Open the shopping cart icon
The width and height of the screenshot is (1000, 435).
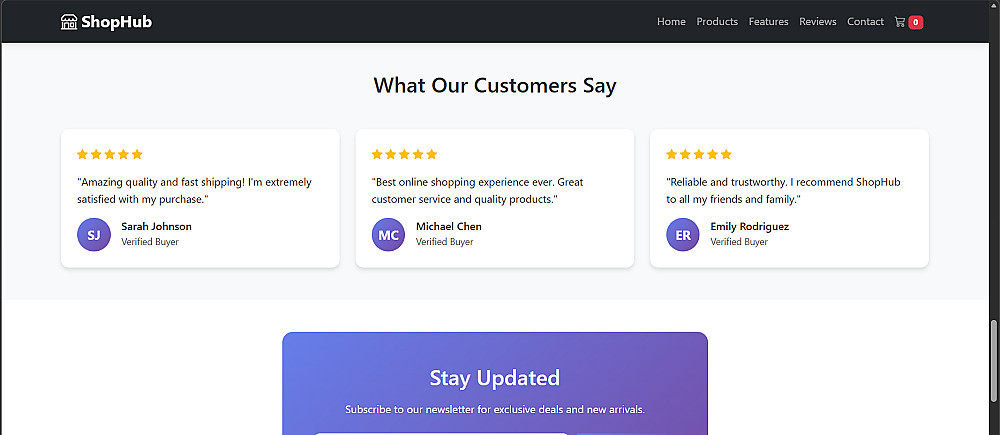(900, 22)
